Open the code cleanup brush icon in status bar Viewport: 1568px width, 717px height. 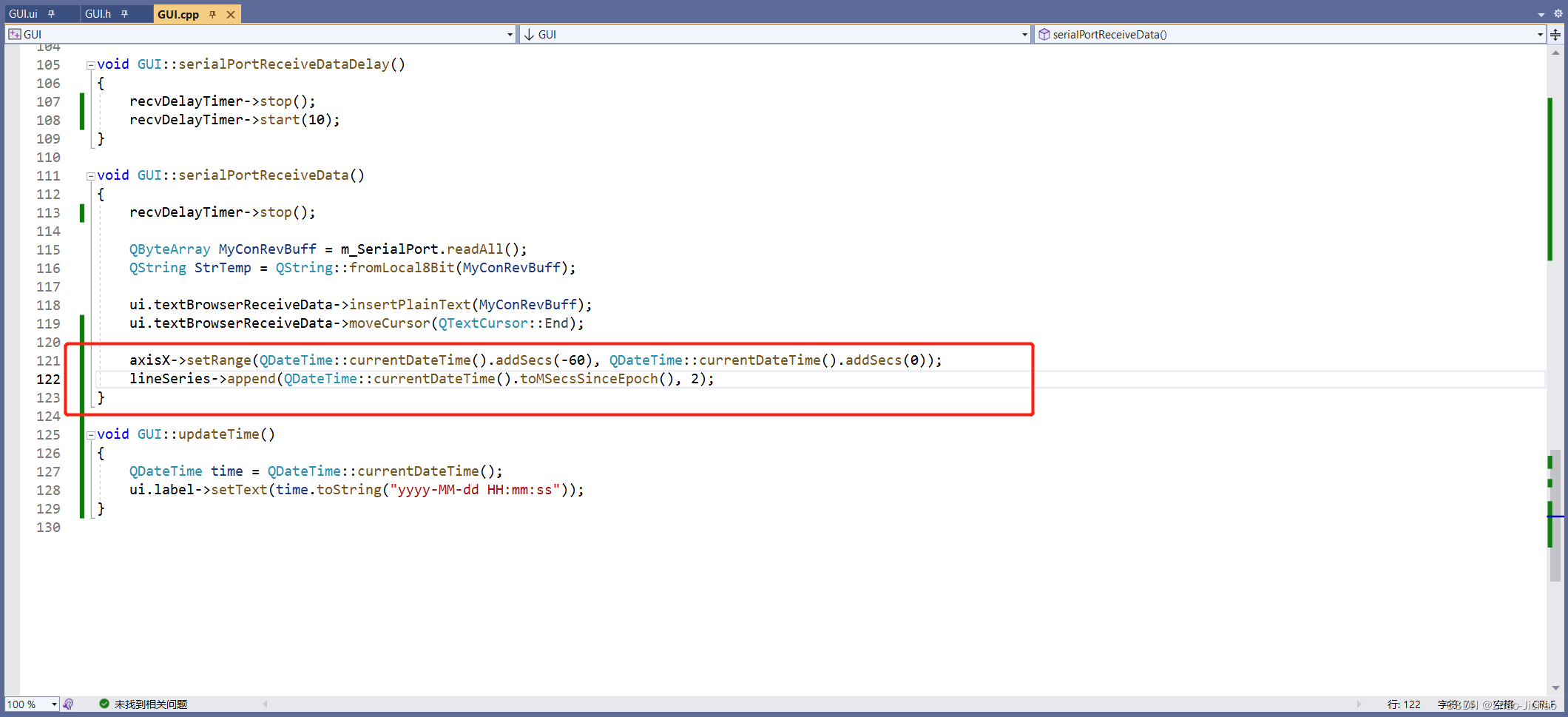pyautogui.click(x=69, y=704)
